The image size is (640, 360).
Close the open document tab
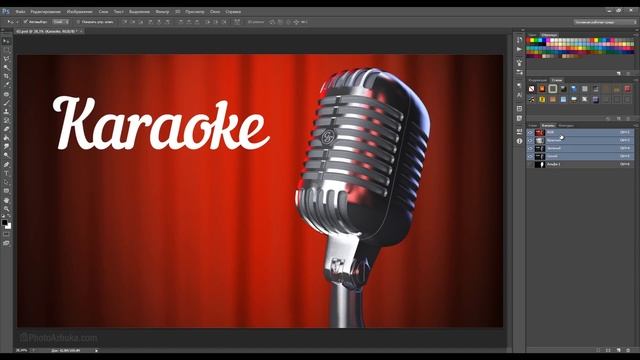(x=81, y=31)
